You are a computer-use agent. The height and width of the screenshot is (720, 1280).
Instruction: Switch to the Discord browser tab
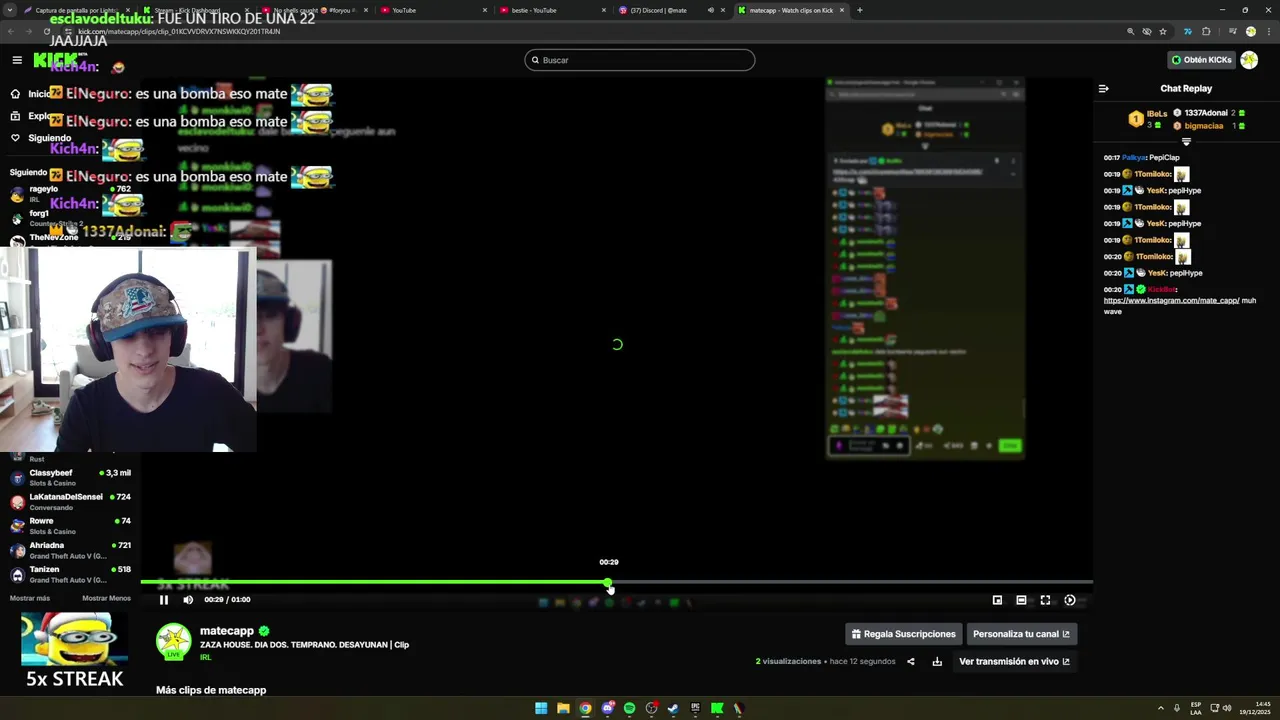(670, 10)
